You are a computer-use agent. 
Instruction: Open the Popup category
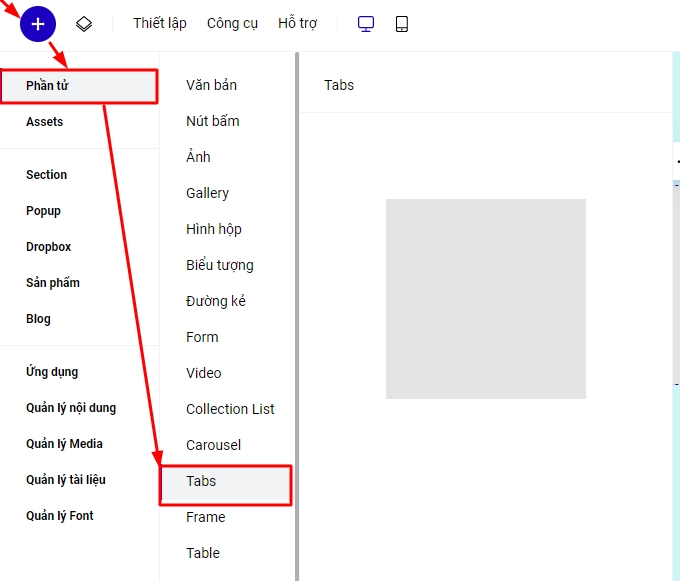click(44, 211)
